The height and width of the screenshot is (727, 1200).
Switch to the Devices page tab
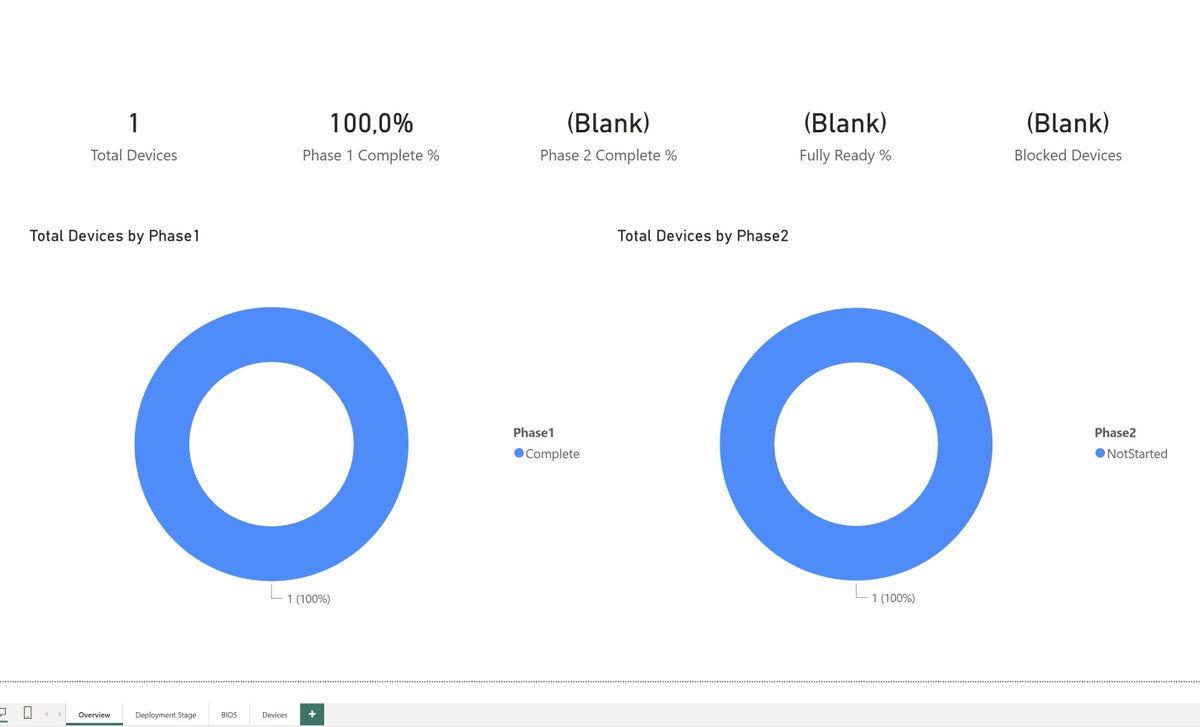(x=275, y=714)
